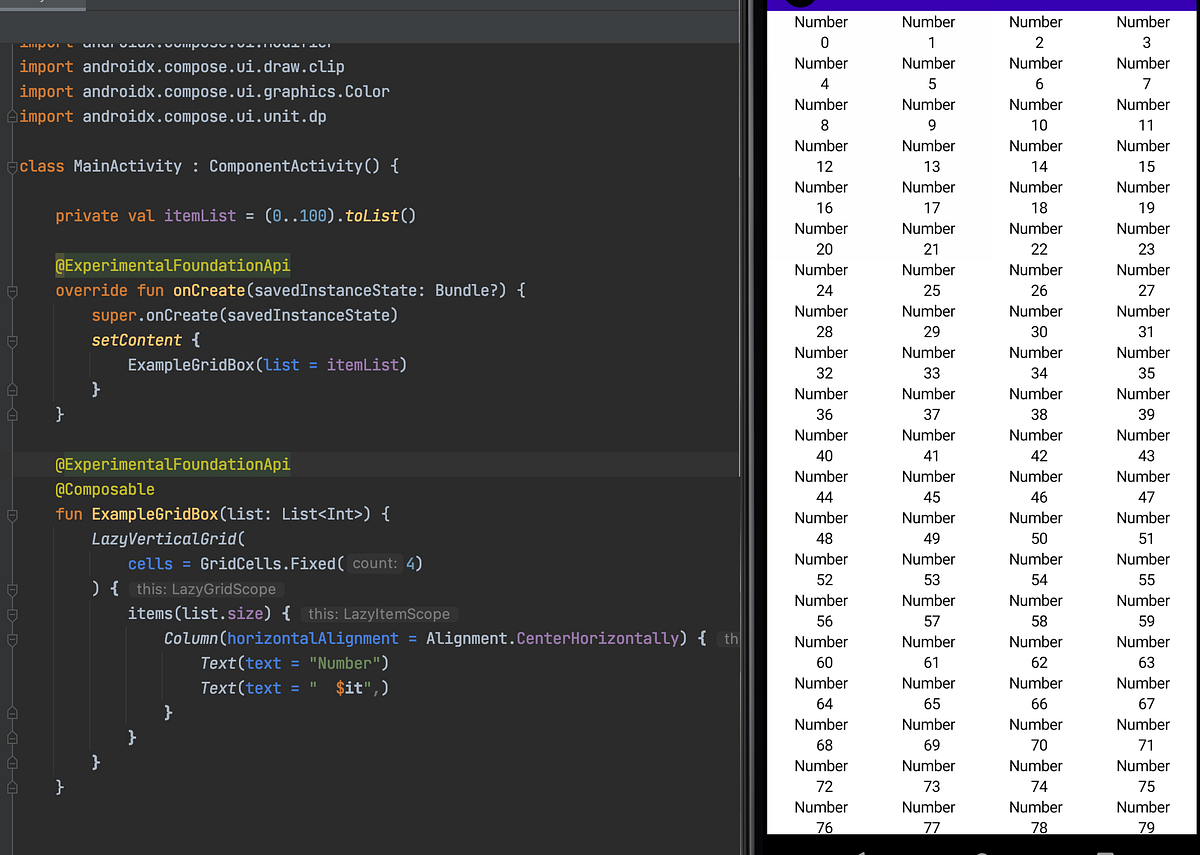
Task: Tap the Android Back navigation icon
Action: coord(862,851)
